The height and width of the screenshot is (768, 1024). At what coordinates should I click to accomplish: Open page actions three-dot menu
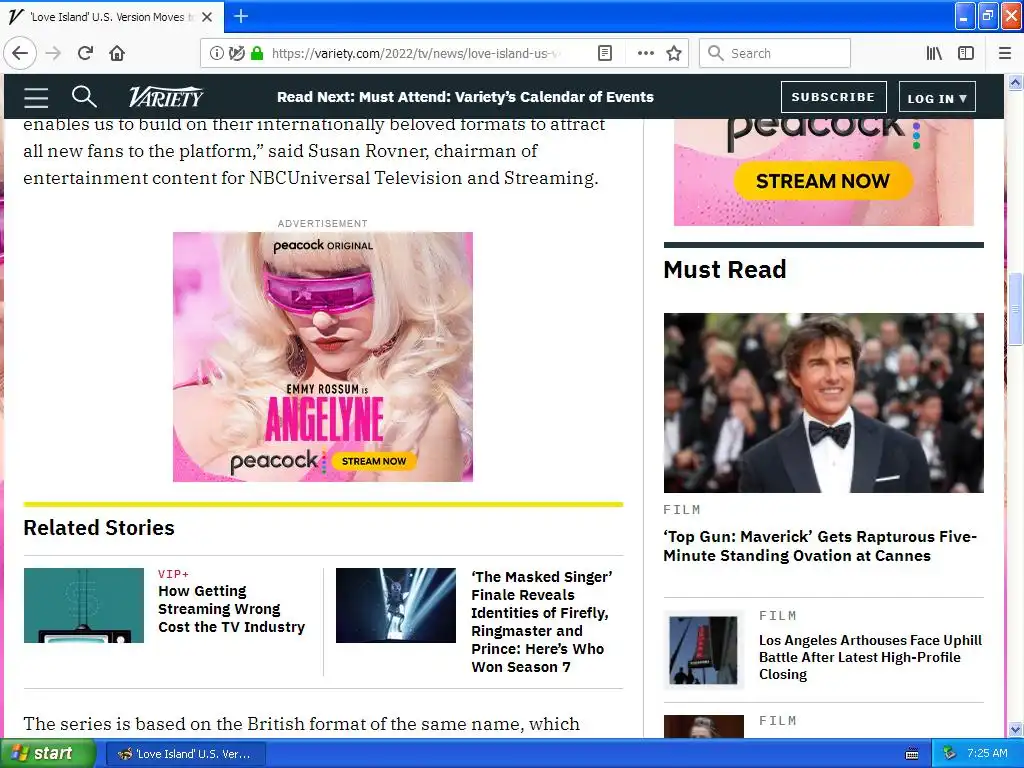(645, 54)
